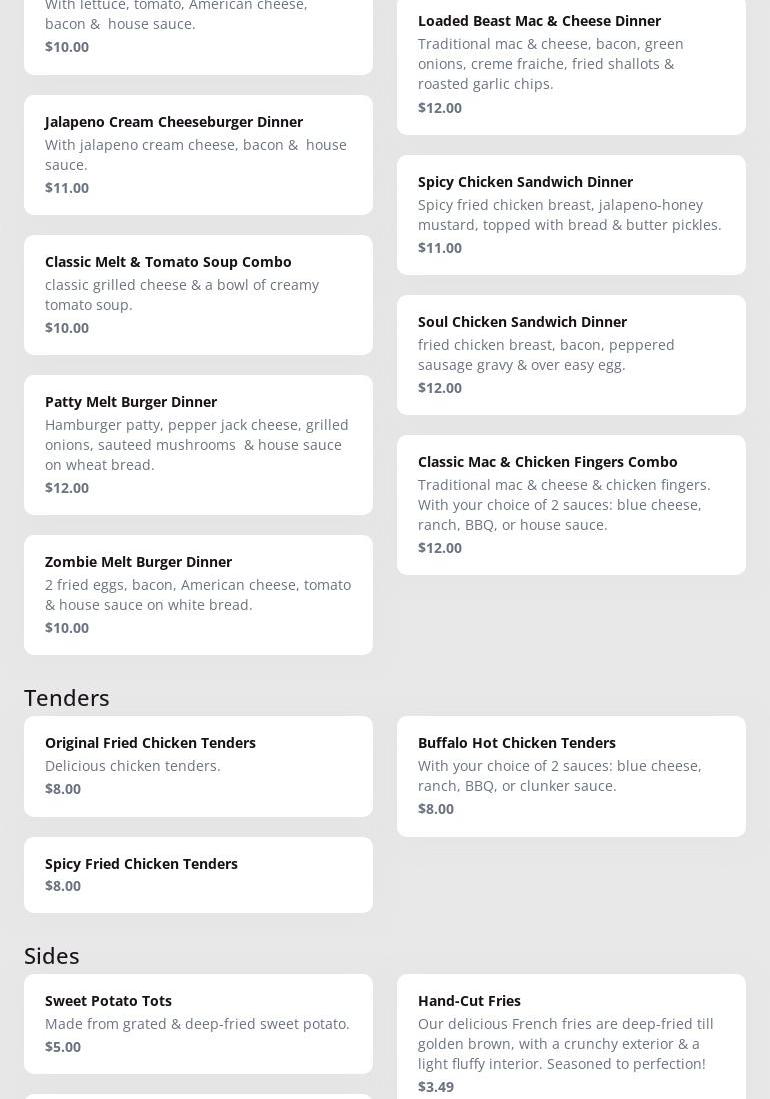Select the Jalapeno Cream Cheeseburger Dinner card
The image size is (770, 1099).
[x=198, y=154]
